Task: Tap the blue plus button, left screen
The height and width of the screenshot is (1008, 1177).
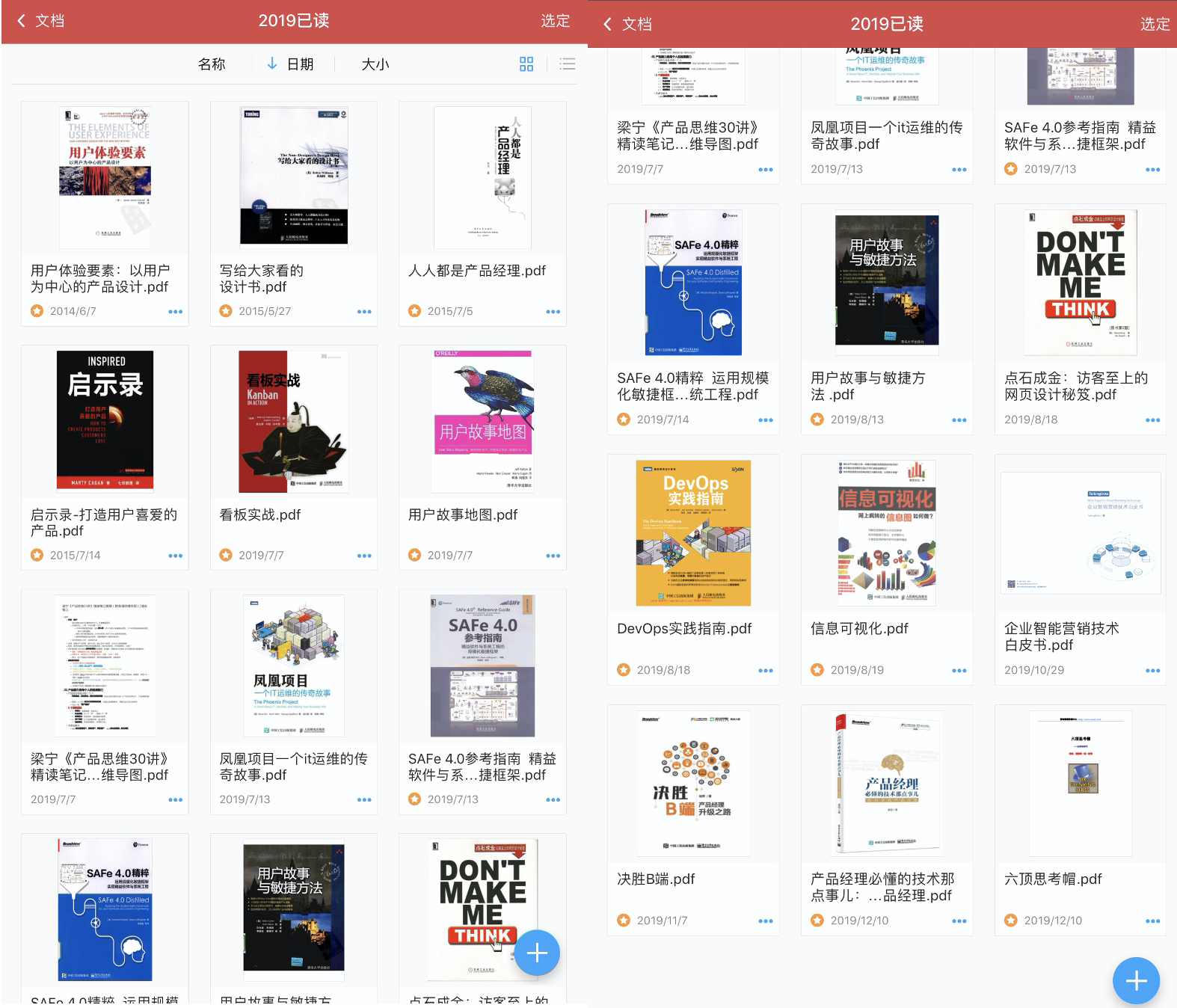Action: 537,953
